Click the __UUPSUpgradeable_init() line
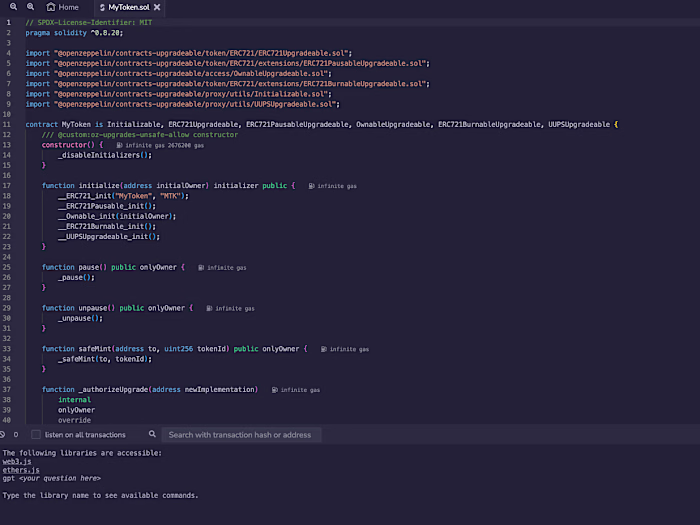Viewport: 700px width, 525px height. point(109,237)
